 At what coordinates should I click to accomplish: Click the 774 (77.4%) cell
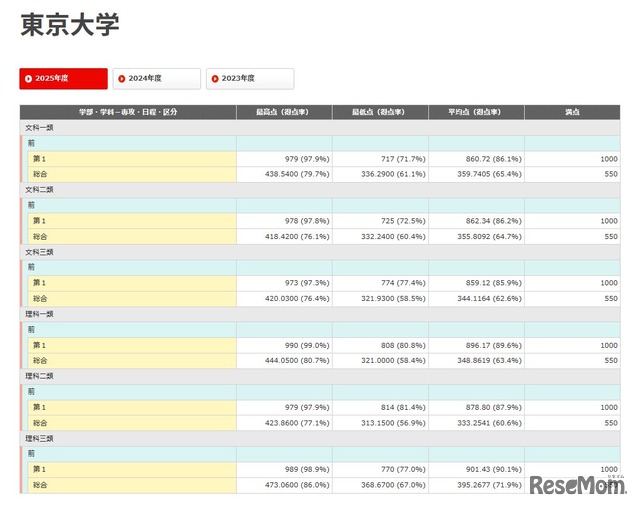tap(380, 283)
